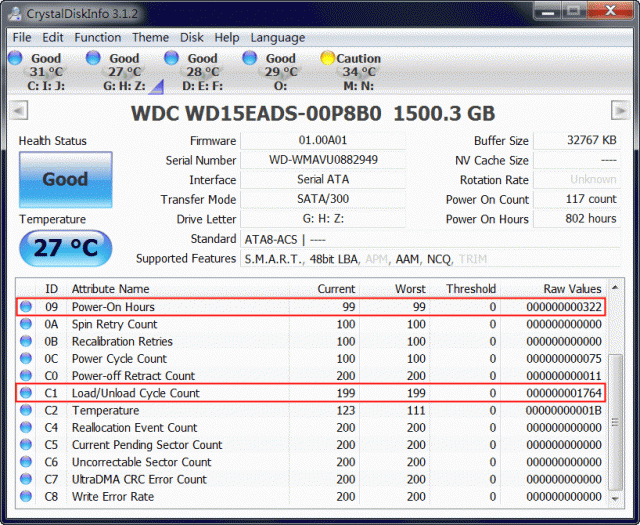Go to previous disk with left arrow
Image resolution: width=640 pixels, height=525 pixels.
(19, 110)
